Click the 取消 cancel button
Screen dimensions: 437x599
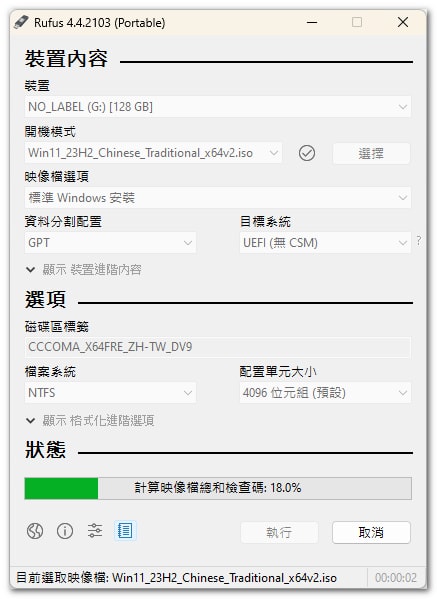pyautogui.click(x=371, y=532)
